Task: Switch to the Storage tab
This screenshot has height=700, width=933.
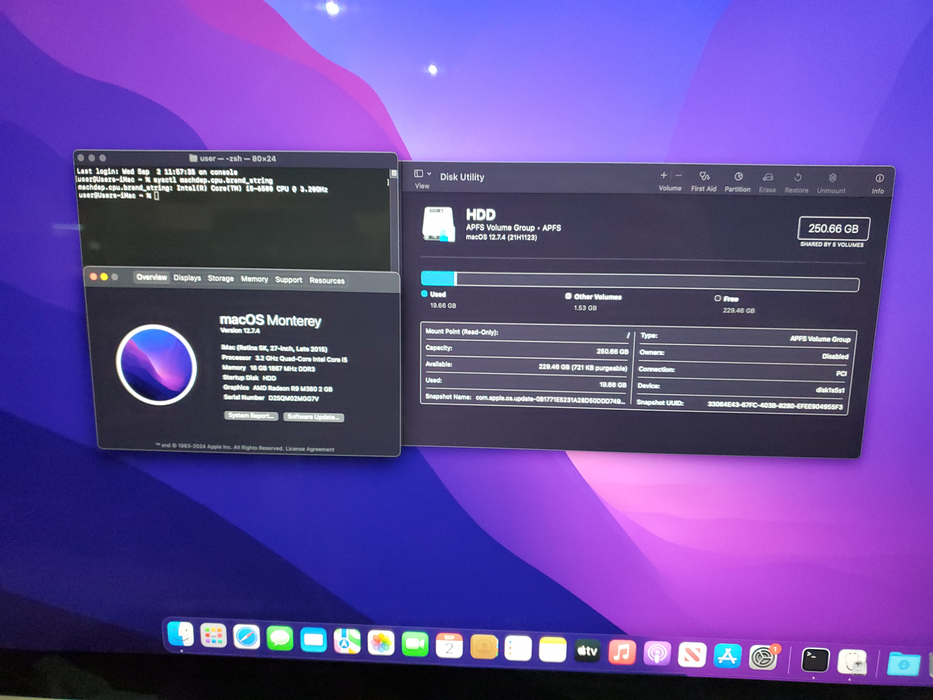Action: (x=221, y=279)
